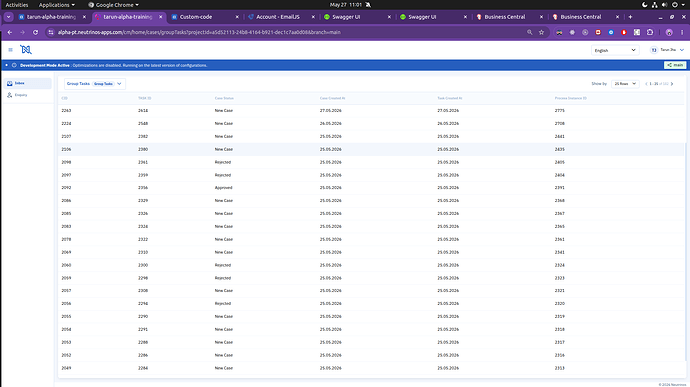
Task: Open the Enquiry sidebar item
Action: [x=28, y=95]
